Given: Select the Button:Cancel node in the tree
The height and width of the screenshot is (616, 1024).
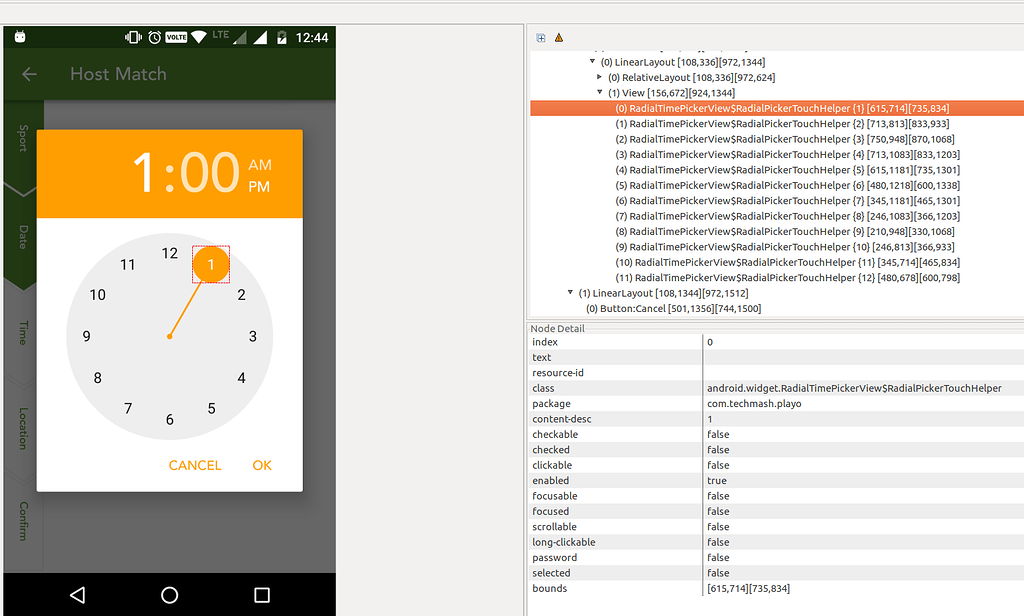Looking at the screenshot, I should point(675,307).
